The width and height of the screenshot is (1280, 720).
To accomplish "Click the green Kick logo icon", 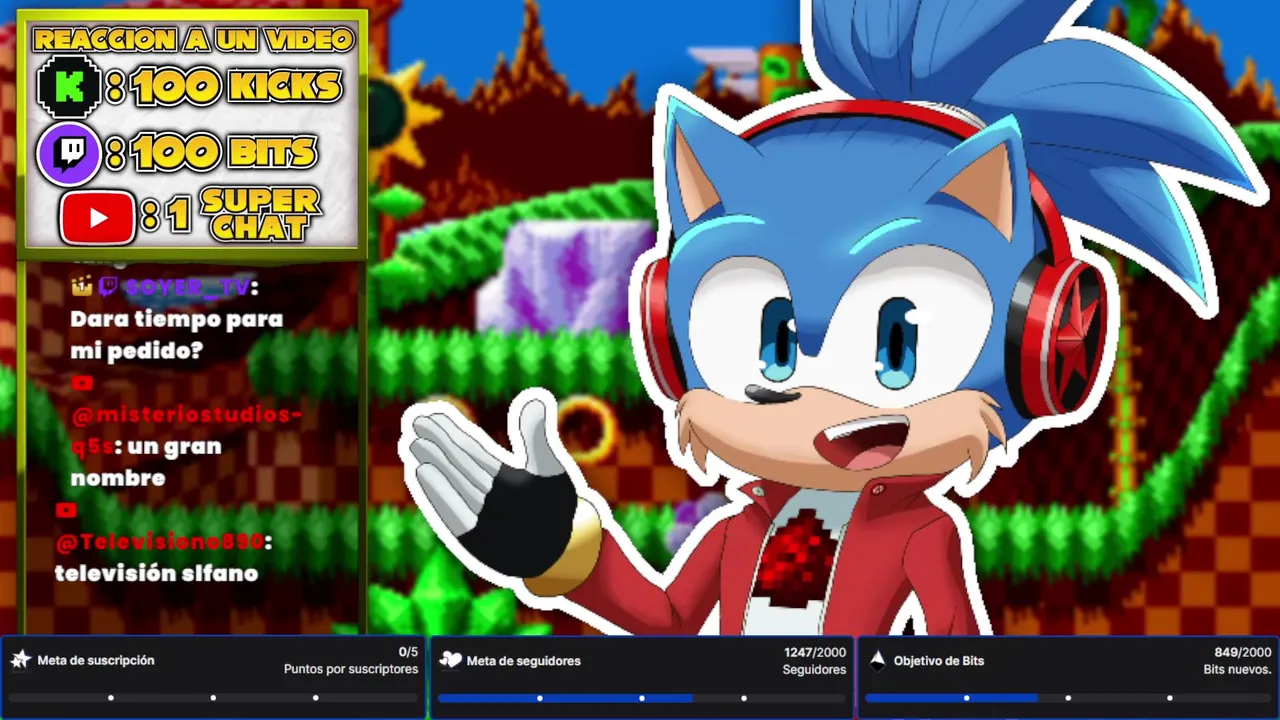I will (x=68, y=88).
